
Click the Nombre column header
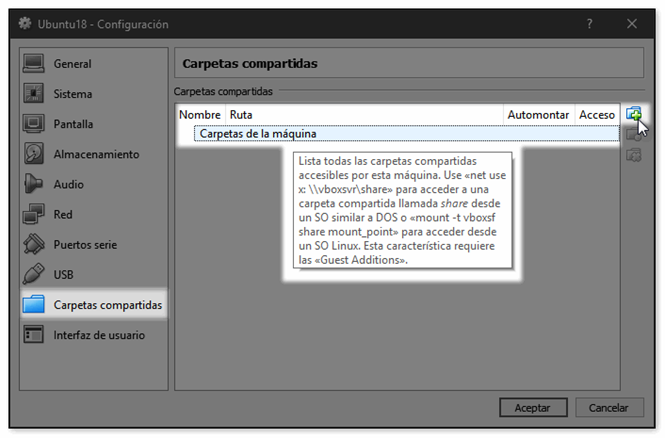tap(200, 114)
